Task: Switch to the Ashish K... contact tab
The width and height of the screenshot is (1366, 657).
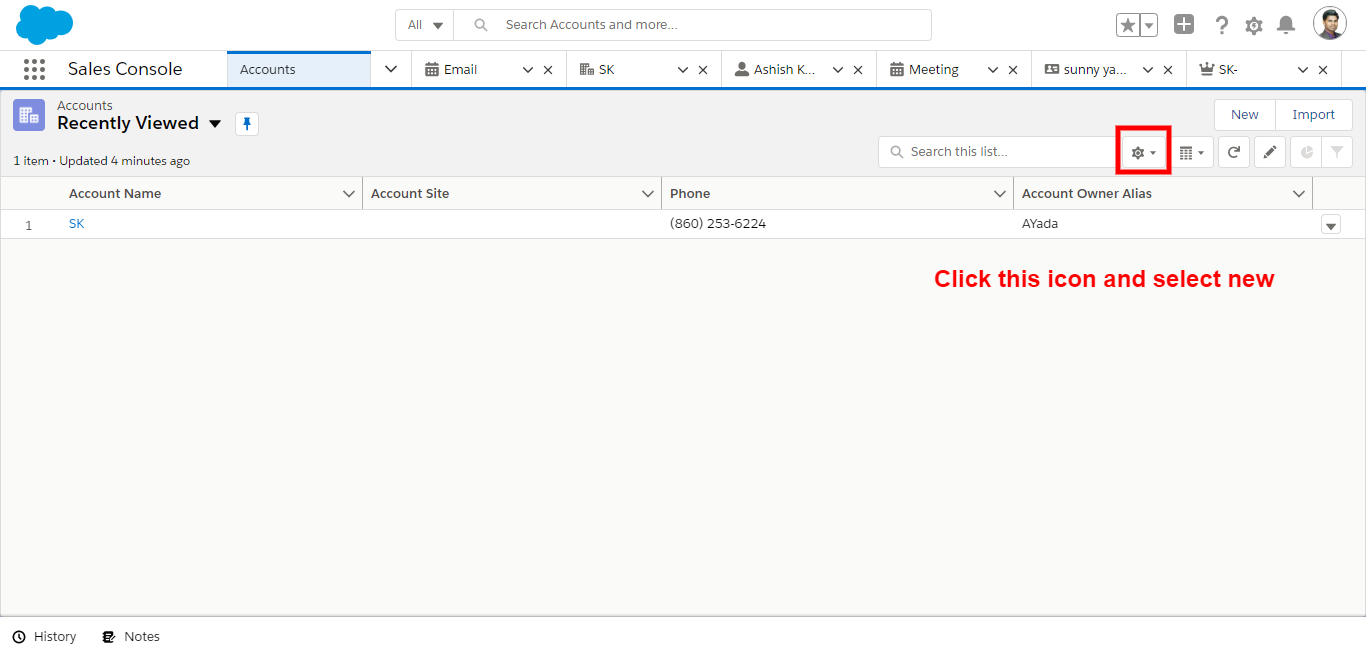Action: (775, 69)
